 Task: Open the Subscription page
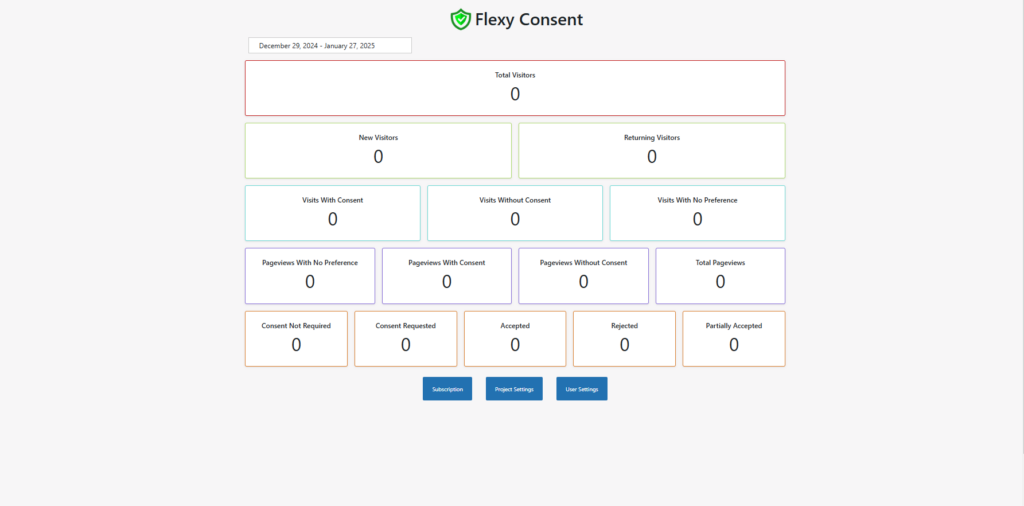click(447, 389)
